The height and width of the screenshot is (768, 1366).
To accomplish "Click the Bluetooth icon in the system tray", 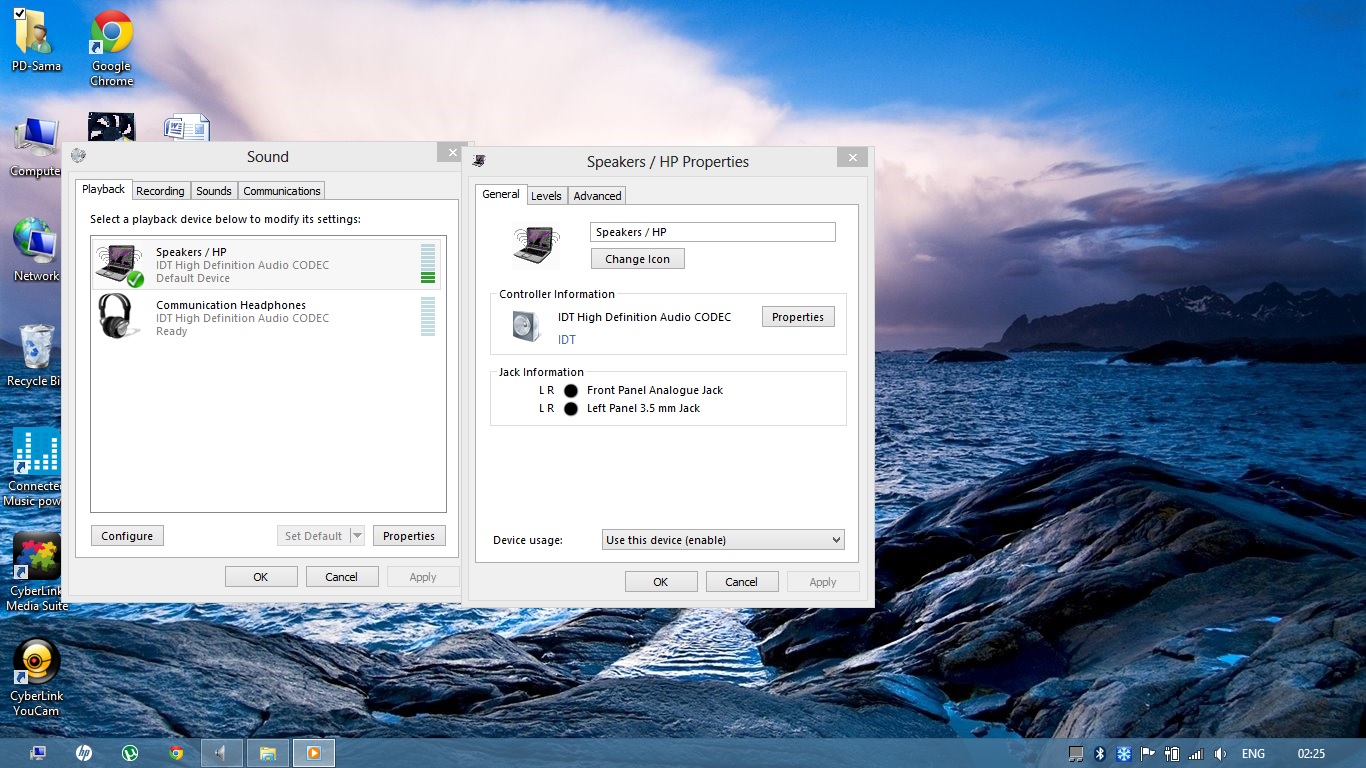I will [1099, 754].
